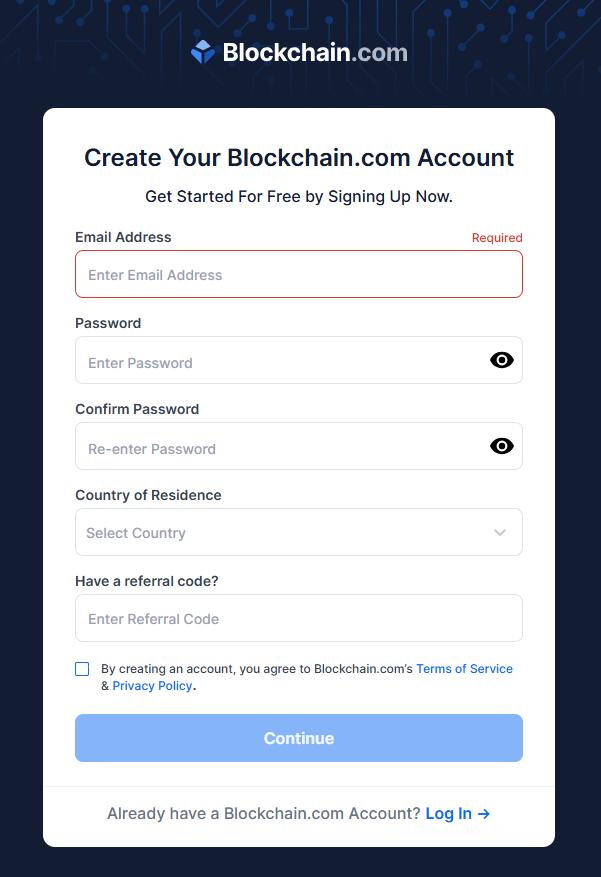Go to the Log In link
The width and height of the screenshot is (601, 877).
(457, 813)
